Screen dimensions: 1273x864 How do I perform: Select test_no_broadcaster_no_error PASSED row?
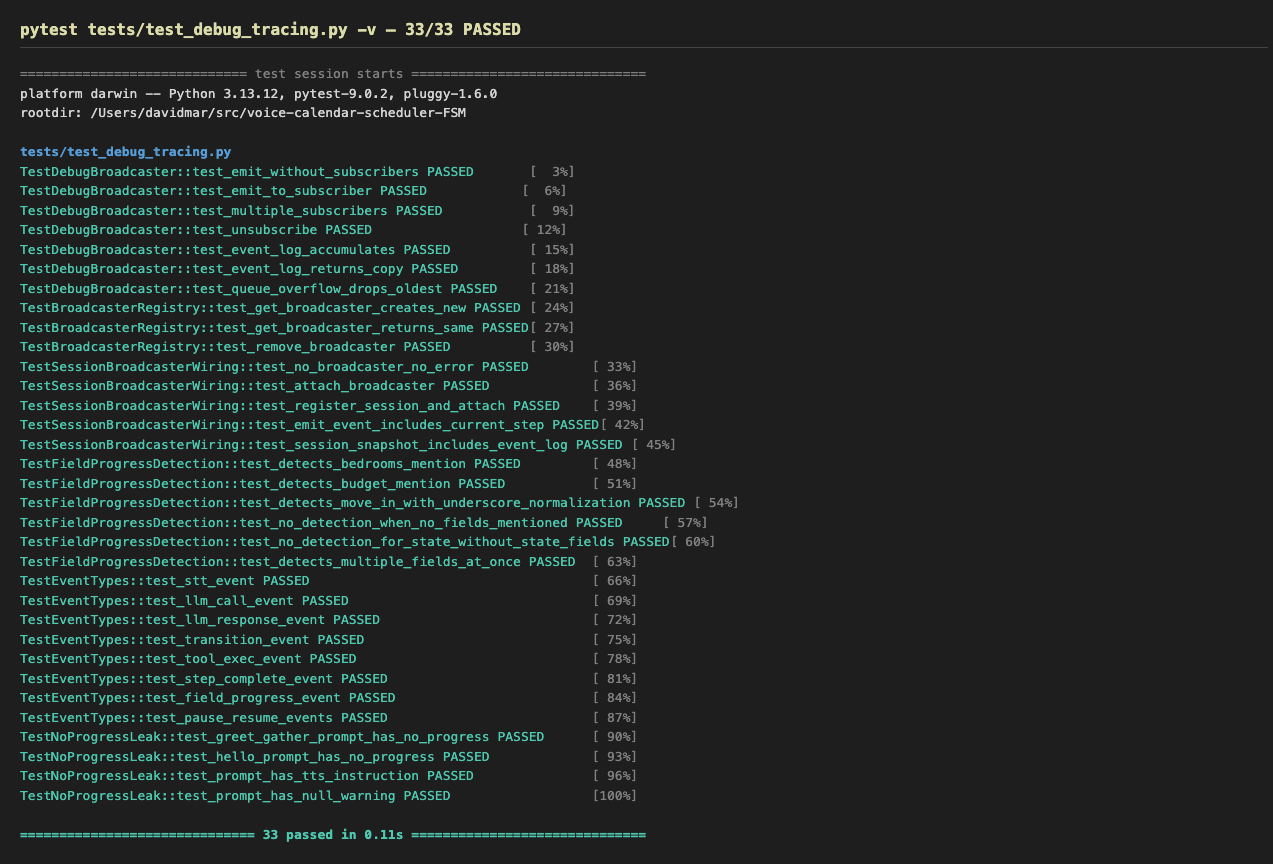tap(328, 367)
